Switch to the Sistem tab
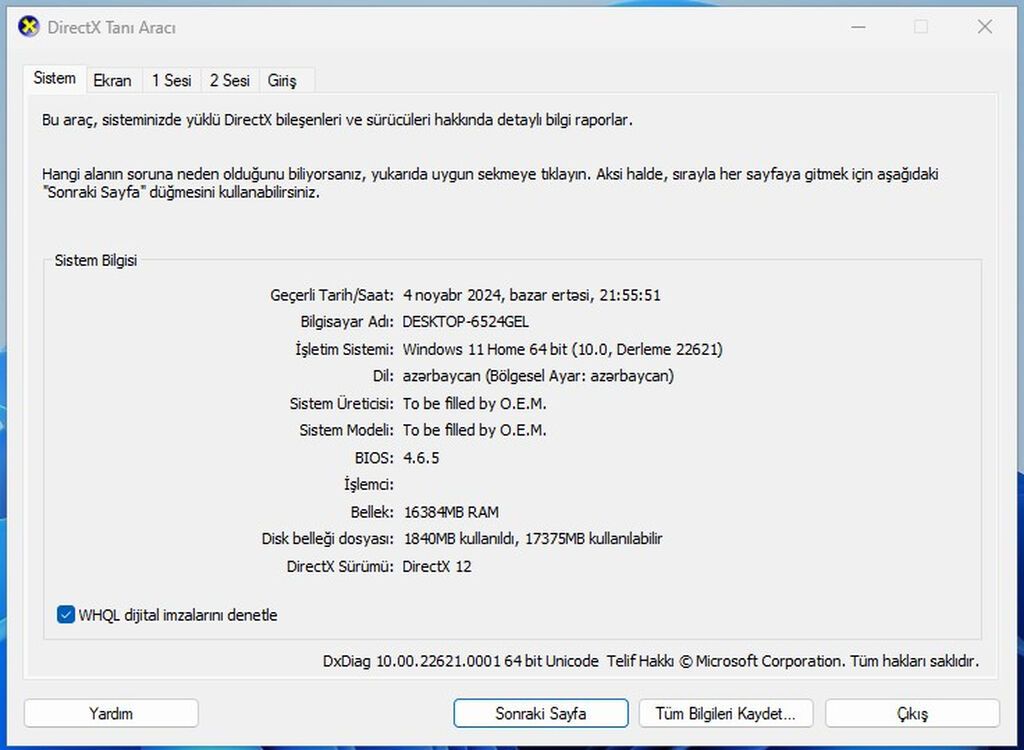Viewport: 1024px width, 750px height. (x=54, y=78)
